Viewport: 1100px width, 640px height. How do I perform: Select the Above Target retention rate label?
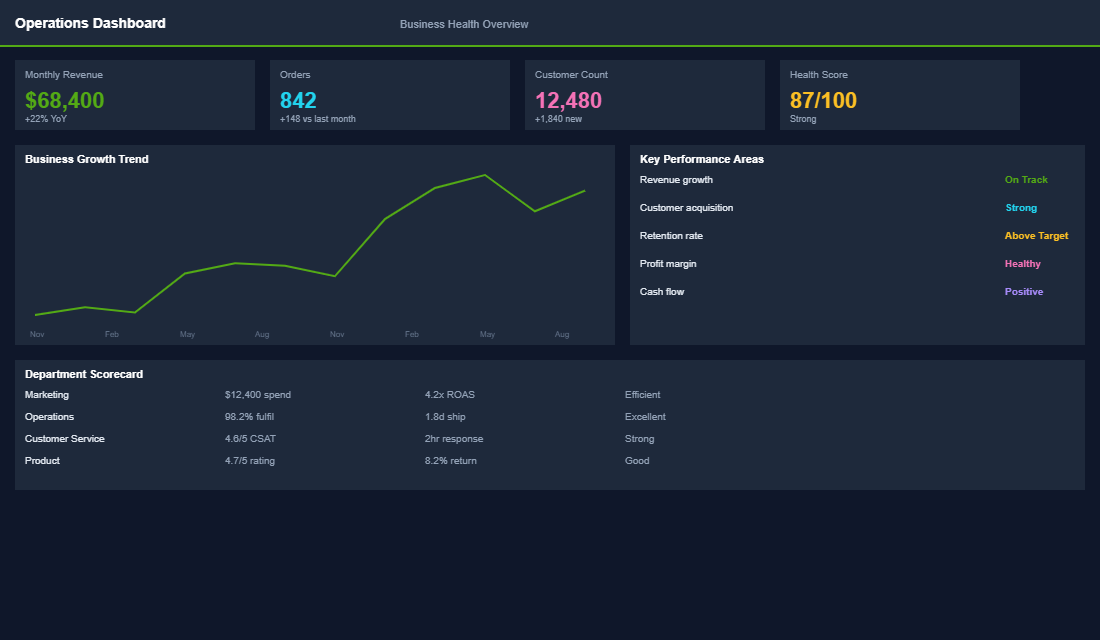click(x=1036, y=235)
